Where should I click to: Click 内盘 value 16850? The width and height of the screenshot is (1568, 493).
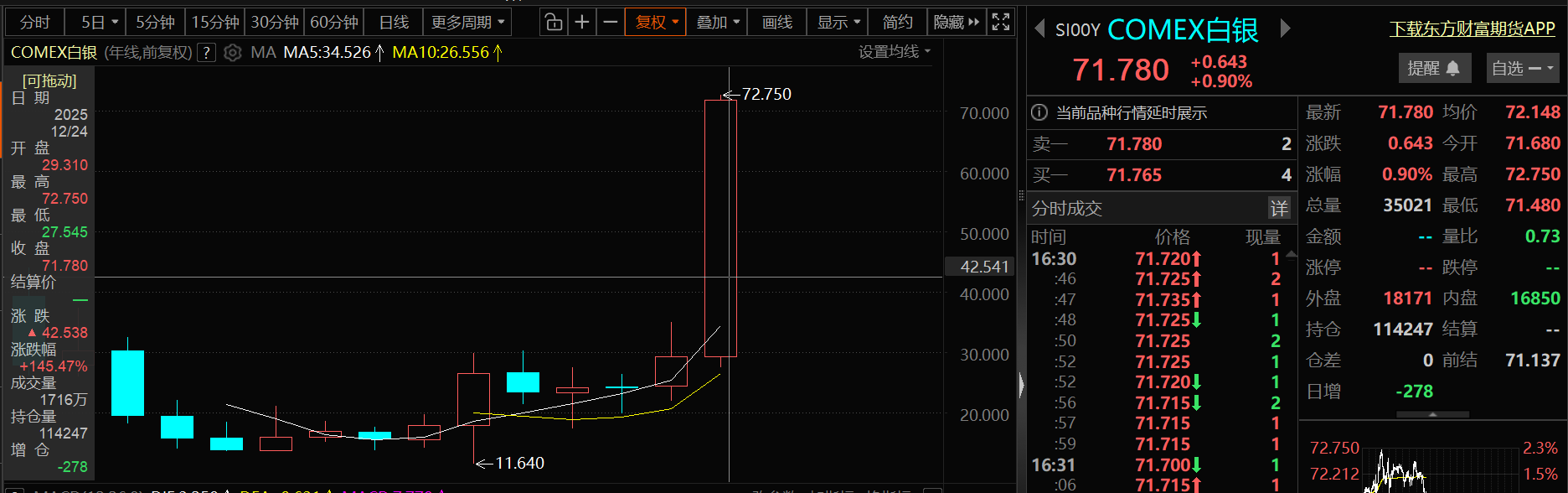coord(1535,298)
